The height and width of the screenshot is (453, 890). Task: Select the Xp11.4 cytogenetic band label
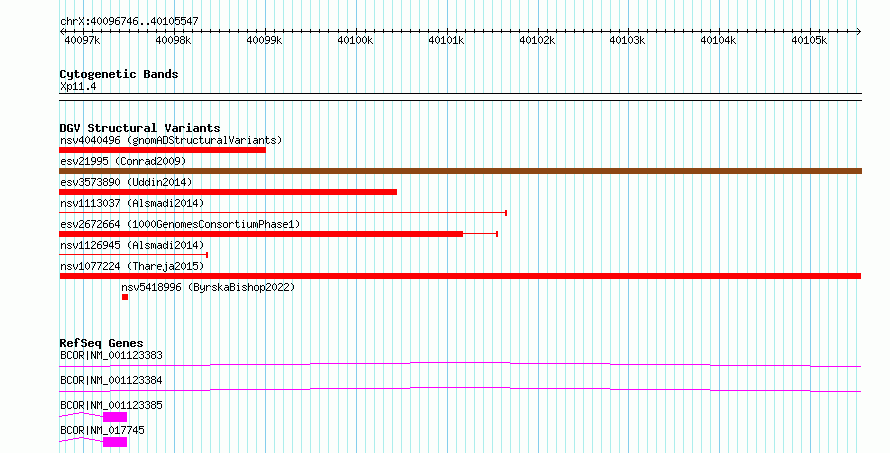[78, 86]
